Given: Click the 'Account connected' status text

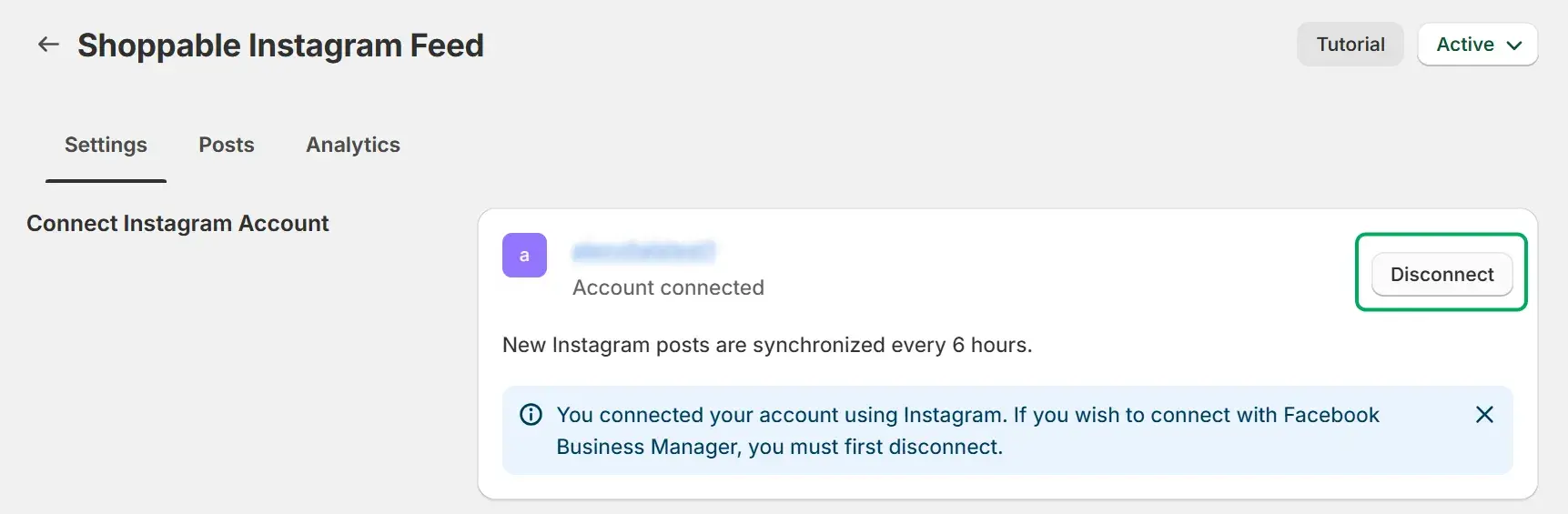Looking at the screenshot, I should [668, 287].
